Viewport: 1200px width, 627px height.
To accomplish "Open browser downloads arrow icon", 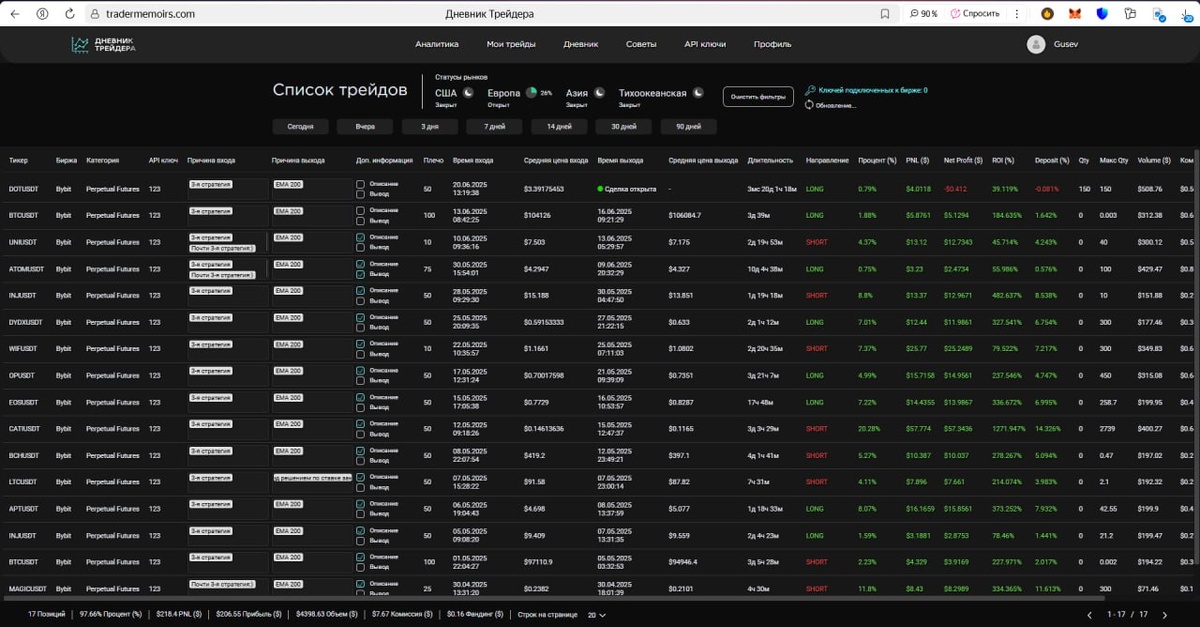I will pyautogui.click(x=1187, y=14).
